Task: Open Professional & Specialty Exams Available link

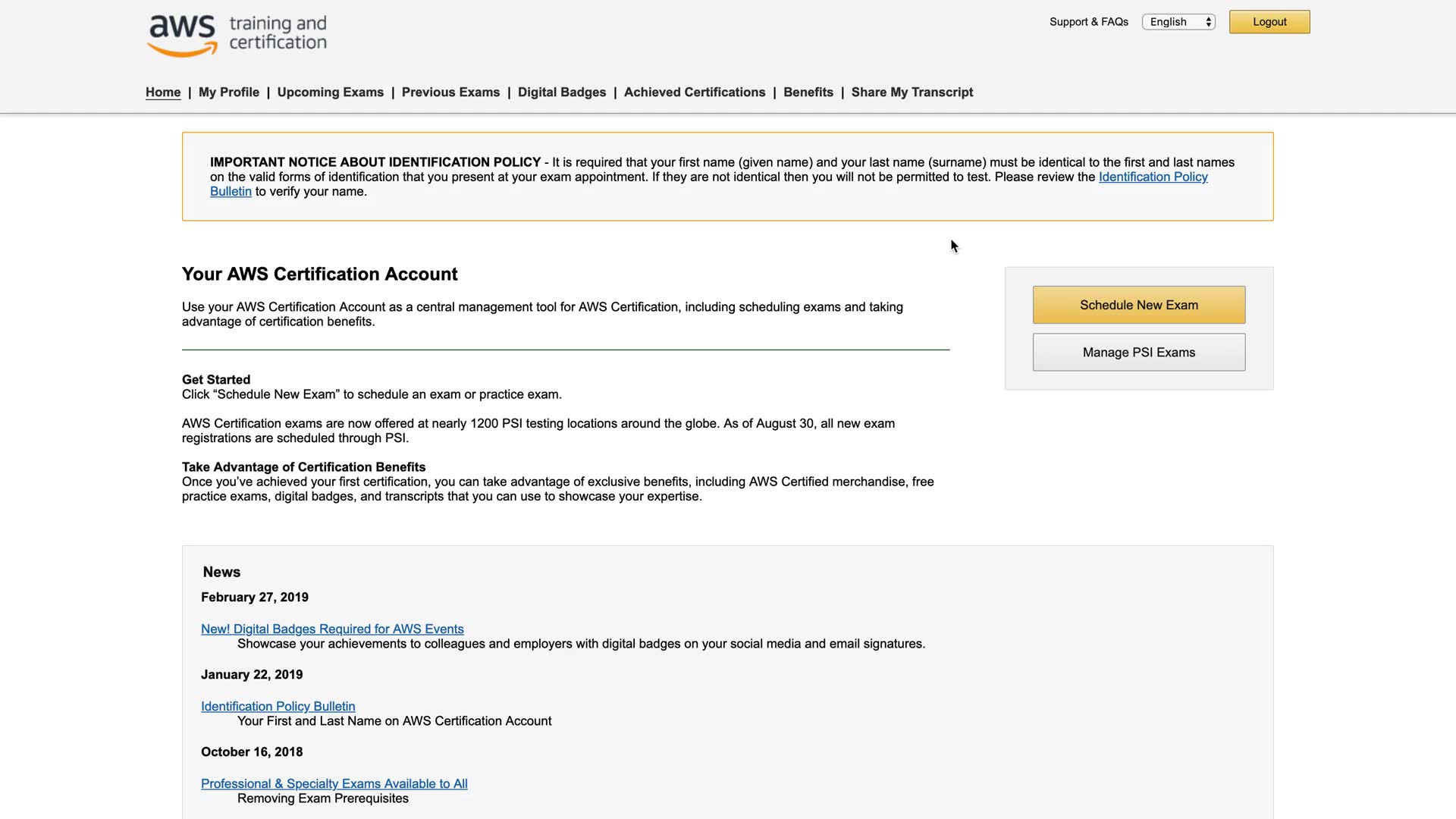Action: pos(334,783)
